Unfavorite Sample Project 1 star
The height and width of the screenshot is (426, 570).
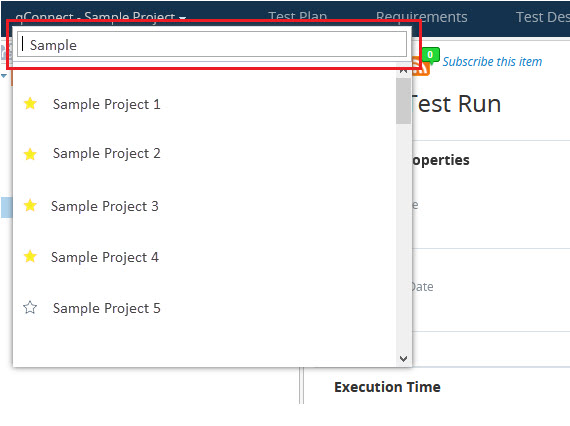(30, 104)
